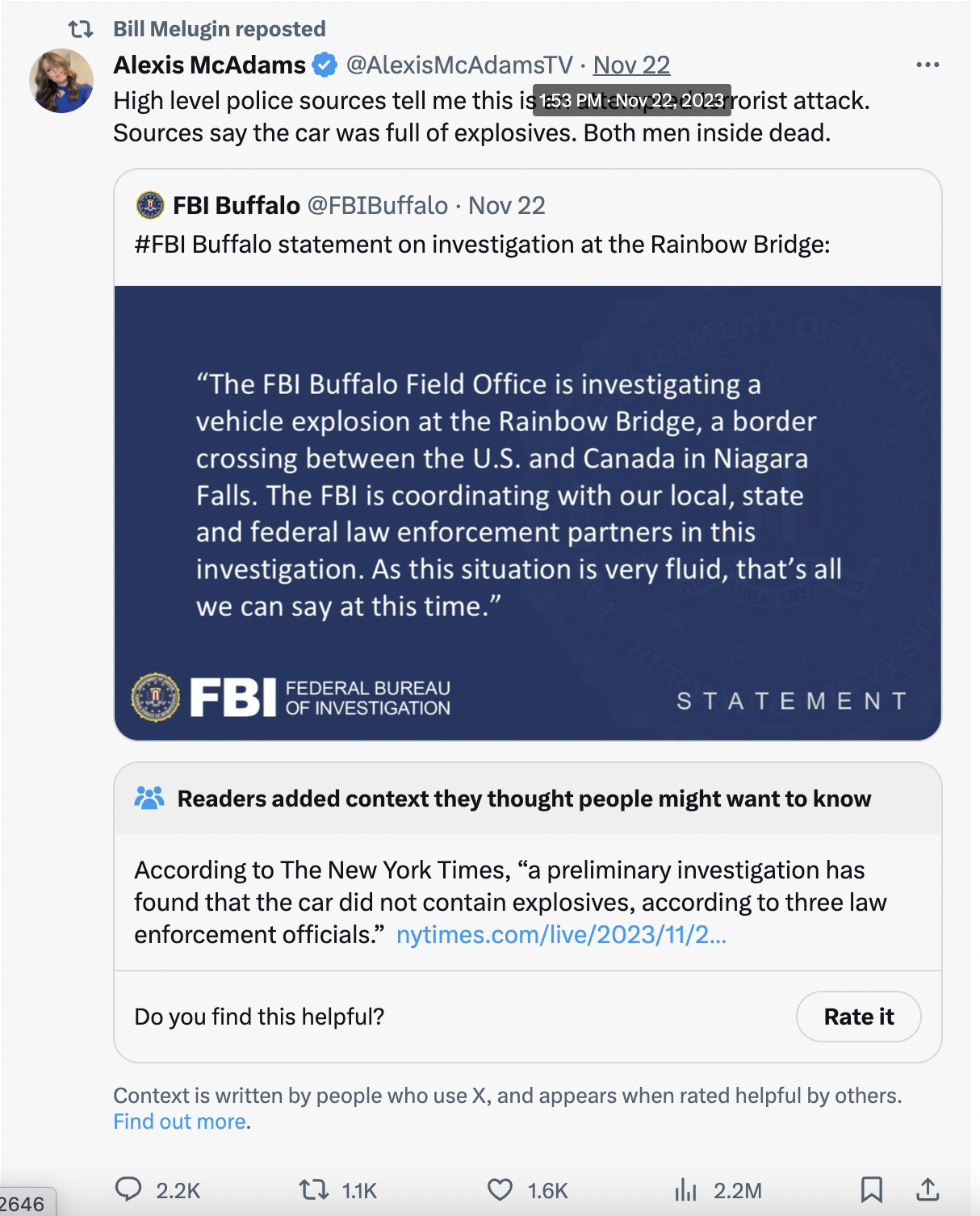Click the reply comment icon

129,1189
